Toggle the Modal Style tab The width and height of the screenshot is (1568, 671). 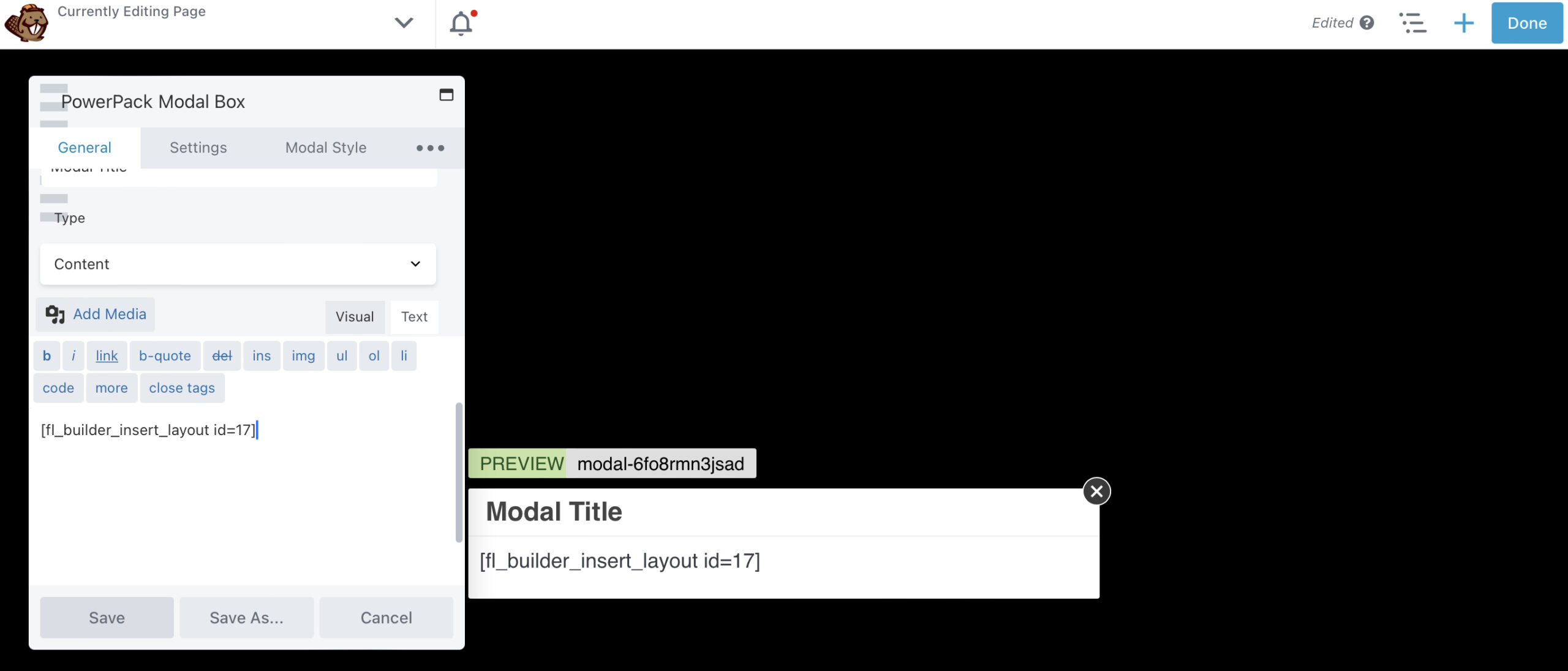tap(325, 148)
